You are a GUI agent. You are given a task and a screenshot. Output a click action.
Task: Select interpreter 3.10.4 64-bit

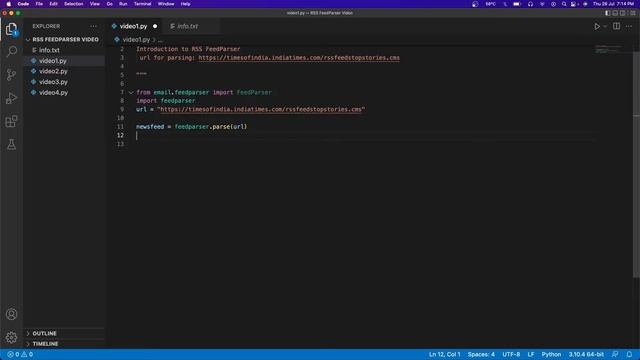(x=586, y=354)
